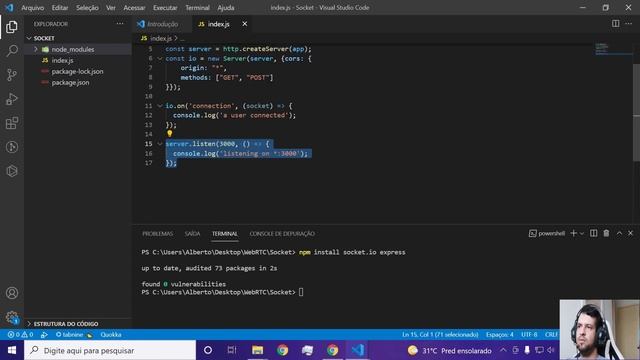Expand the node_modules folder
Screen dimensions: 640x360
click(36, 49)
